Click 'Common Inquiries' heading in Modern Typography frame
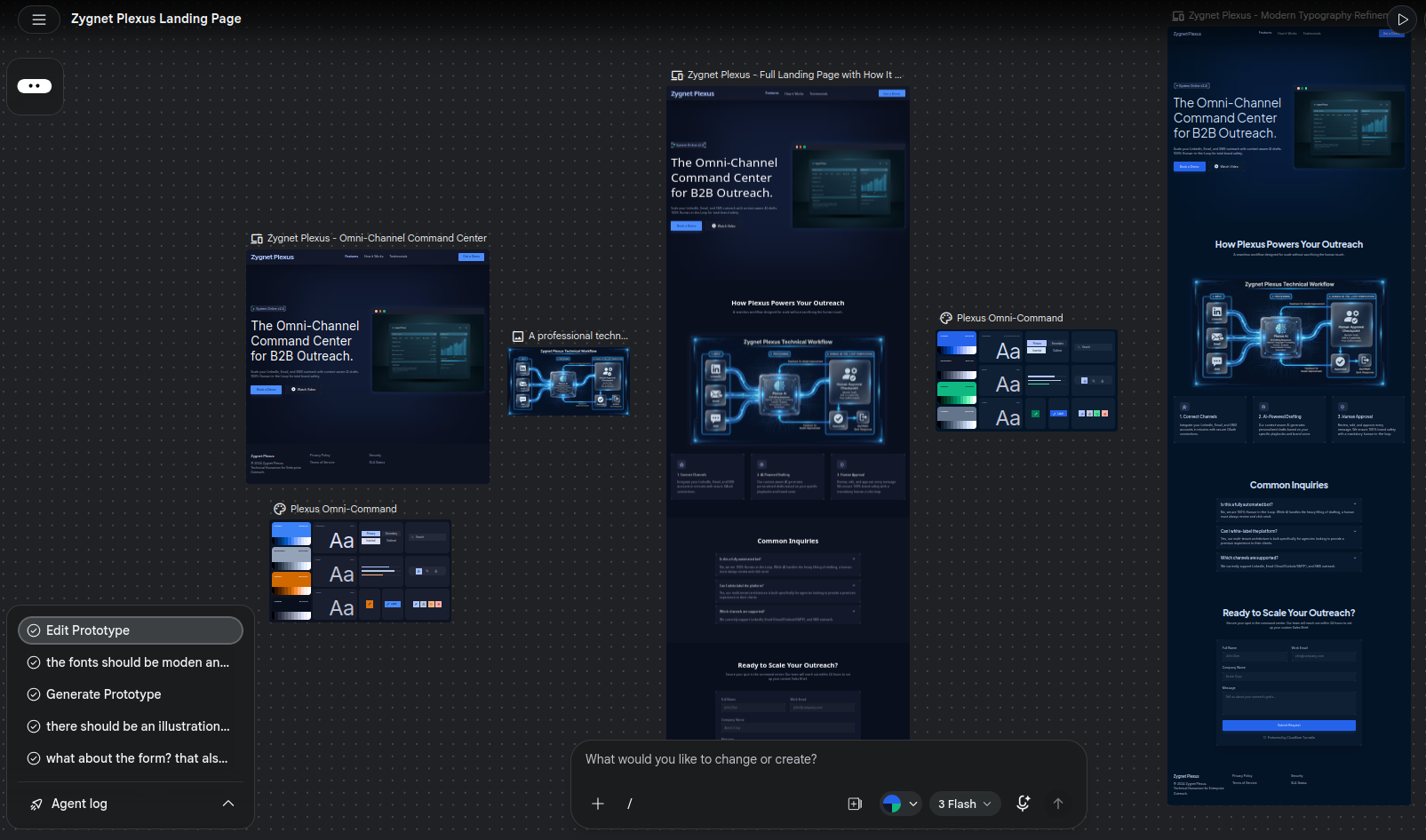The image size is (1426, 840). pyautogui.click(x=1289, y=486)
